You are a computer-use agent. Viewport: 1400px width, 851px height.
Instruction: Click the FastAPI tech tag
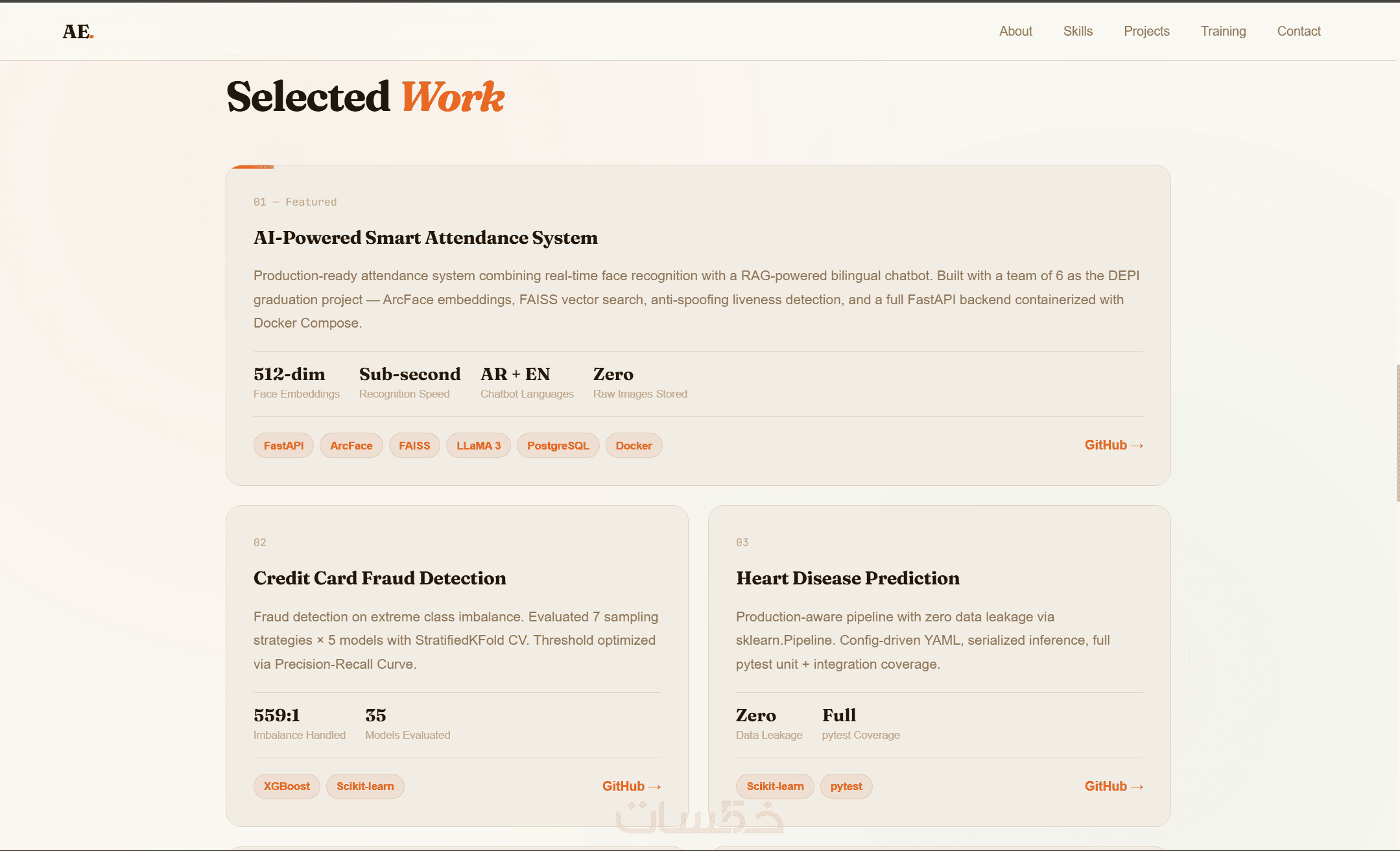tap(283, 446)
